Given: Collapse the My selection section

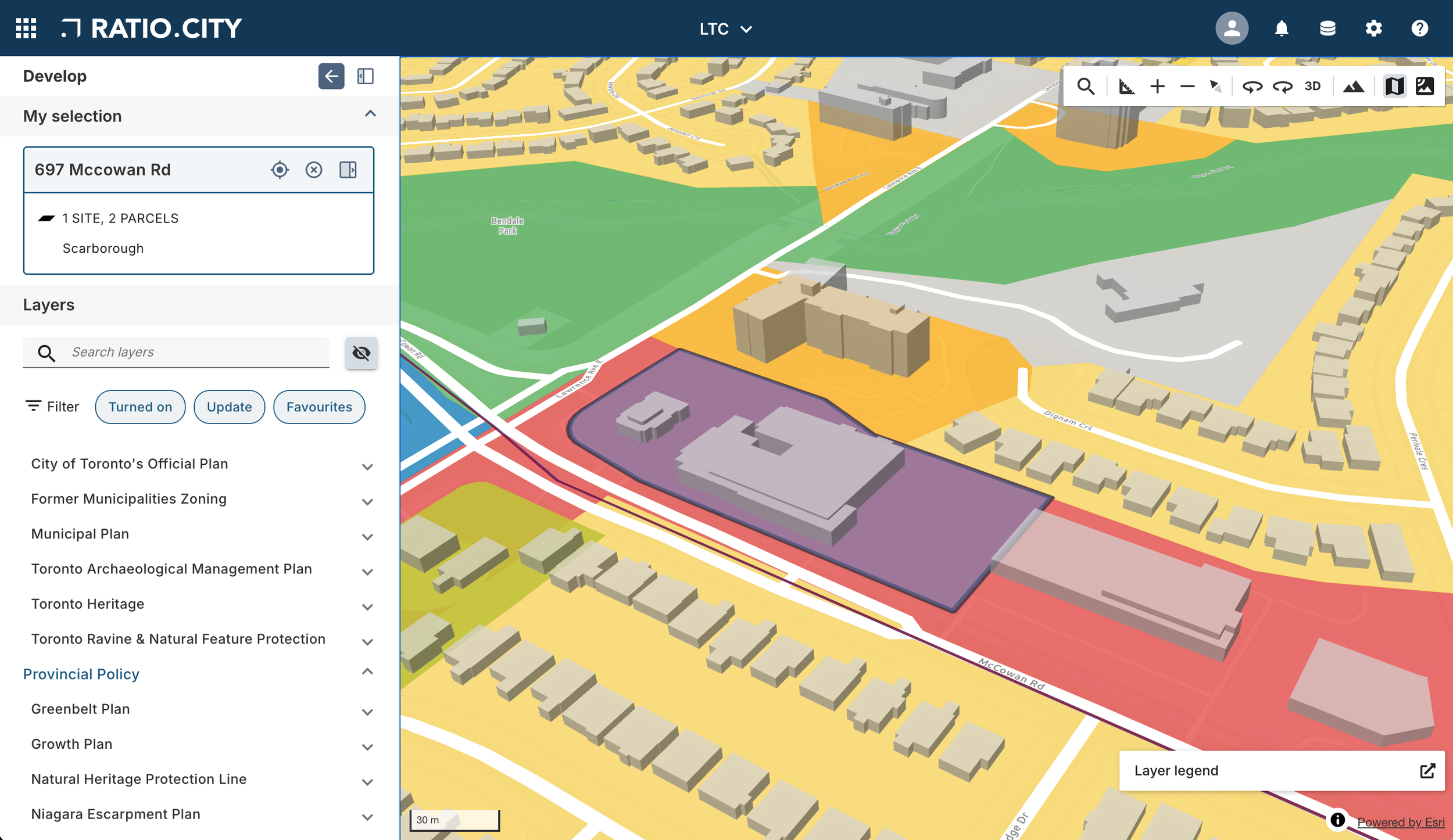Looking at the screenshot, I should click(x=370, y=114).
